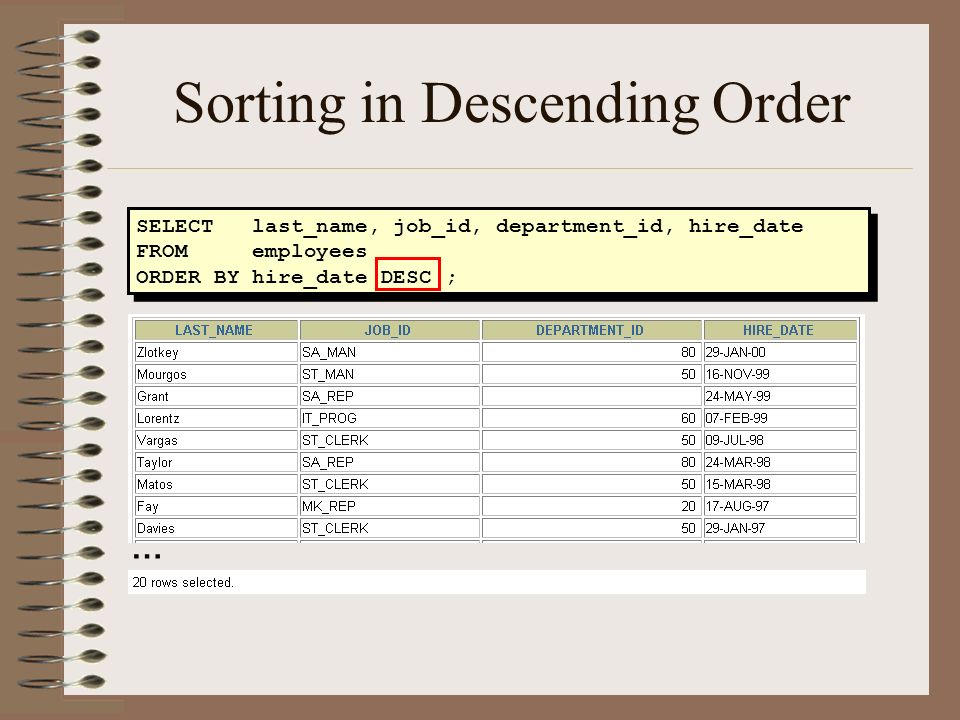Click the MK_REP job cell
The width and height of the screenshot is (960, 720).
pyautogui.click(x=389, y=506)
